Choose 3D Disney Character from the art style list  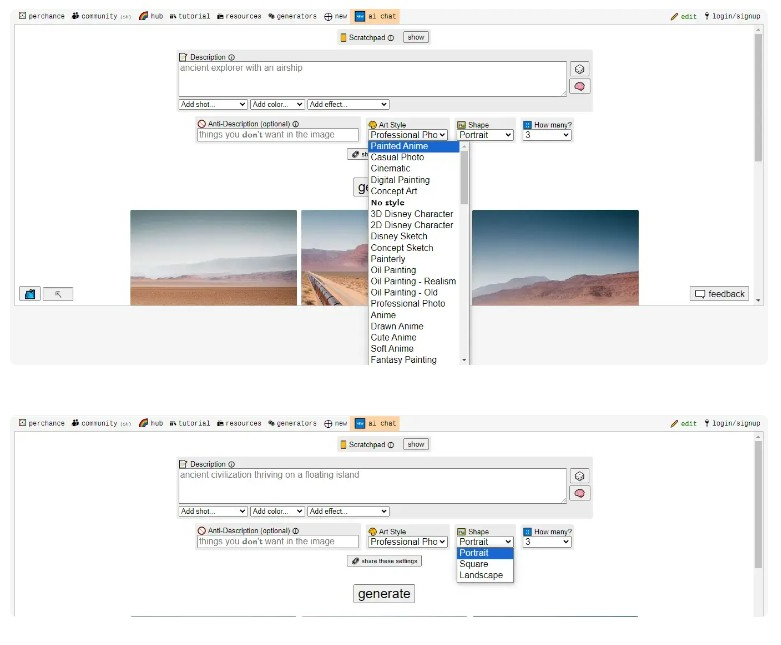[x=414, y=214]
